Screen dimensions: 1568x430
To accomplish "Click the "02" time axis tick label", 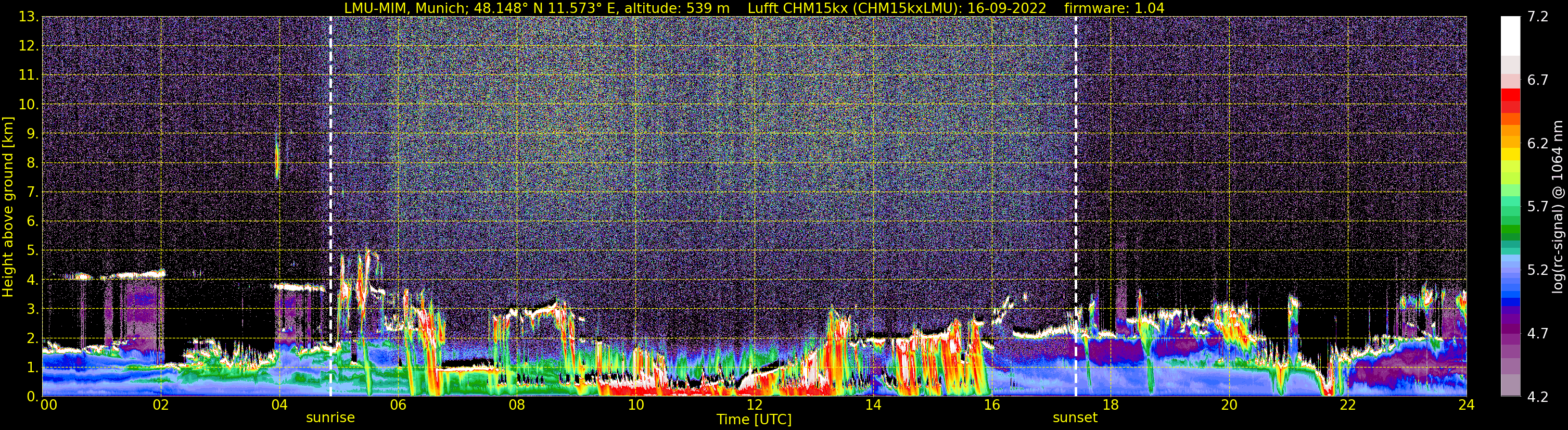I will tap(160, 405).
